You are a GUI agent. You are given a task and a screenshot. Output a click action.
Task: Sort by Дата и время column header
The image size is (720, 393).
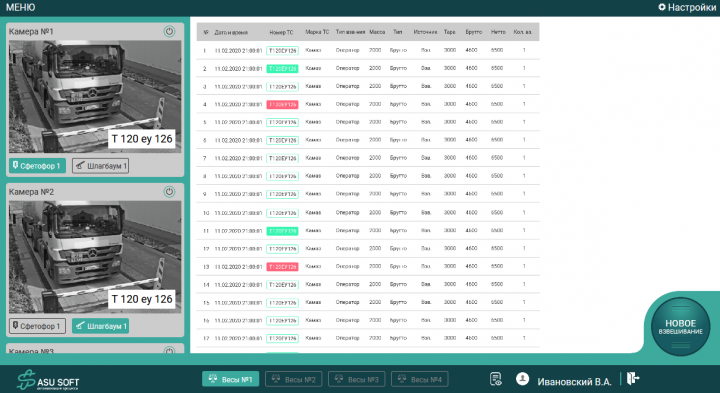tap(231, 33)
